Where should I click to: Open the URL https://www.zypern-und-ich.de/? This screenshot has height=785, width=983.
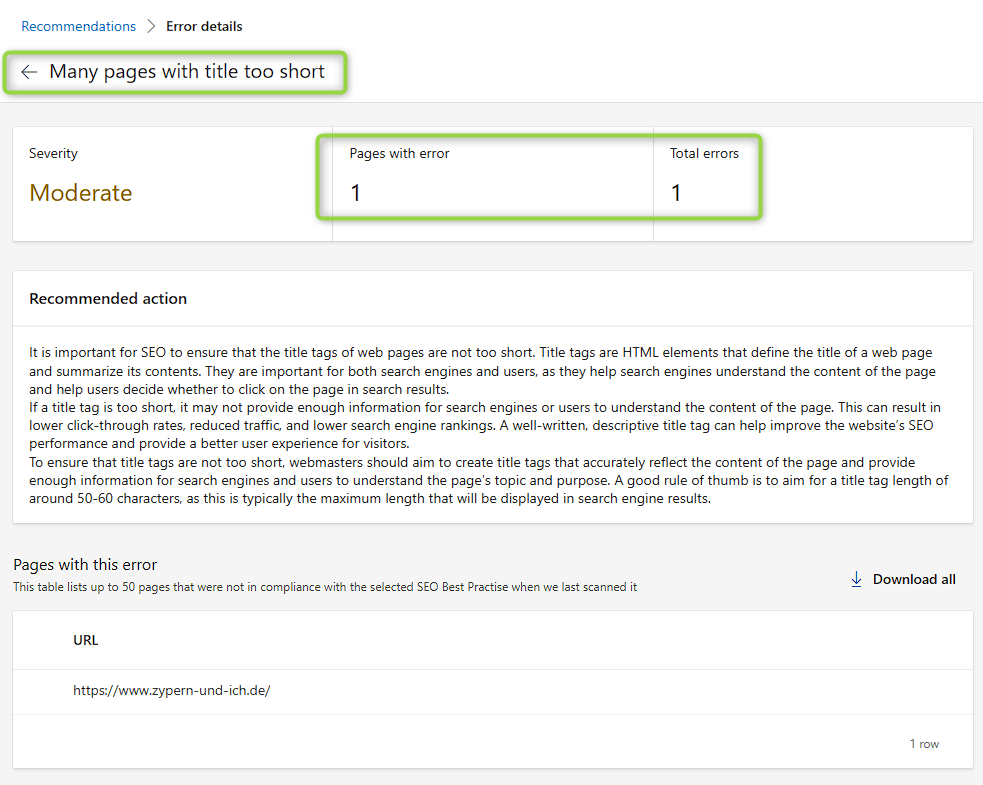[x=172, y=690]
